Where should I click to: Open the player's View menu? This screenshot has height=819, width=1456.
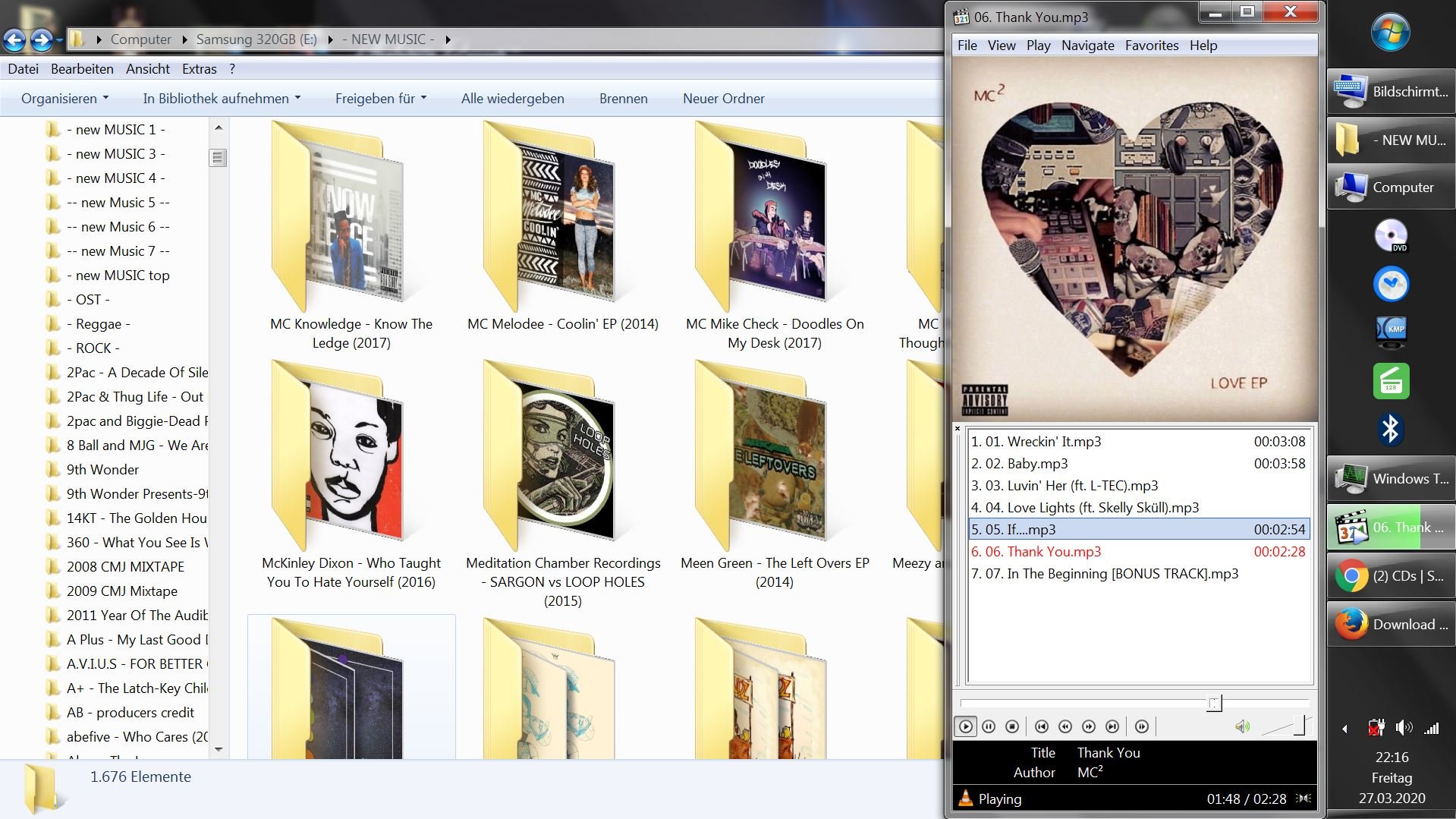1002,46
